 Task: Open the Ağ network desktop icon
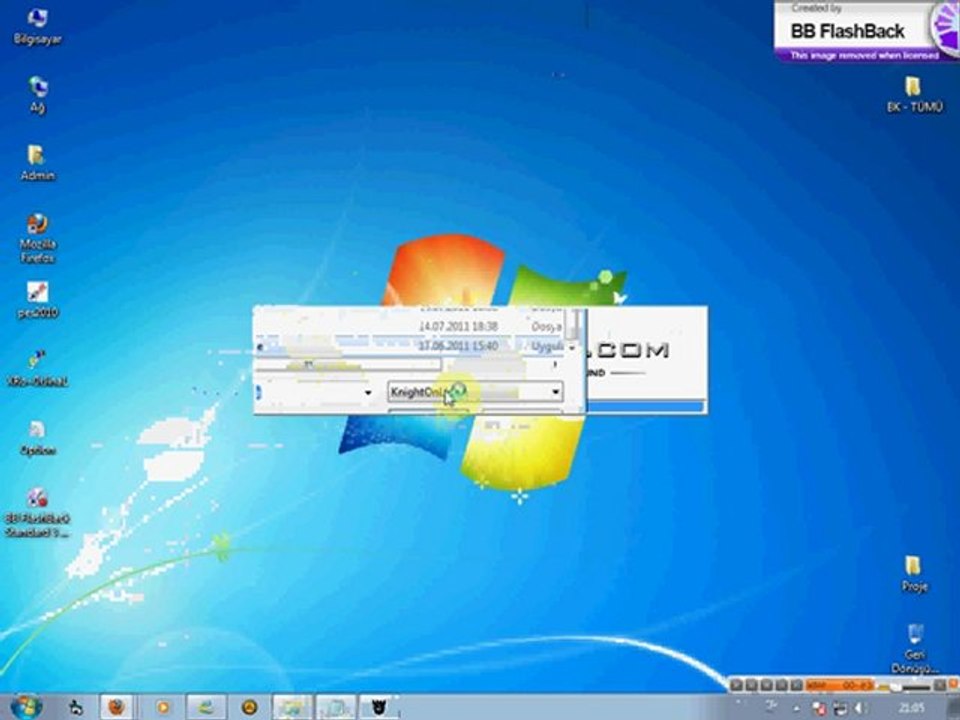click(x=37, y=96)
